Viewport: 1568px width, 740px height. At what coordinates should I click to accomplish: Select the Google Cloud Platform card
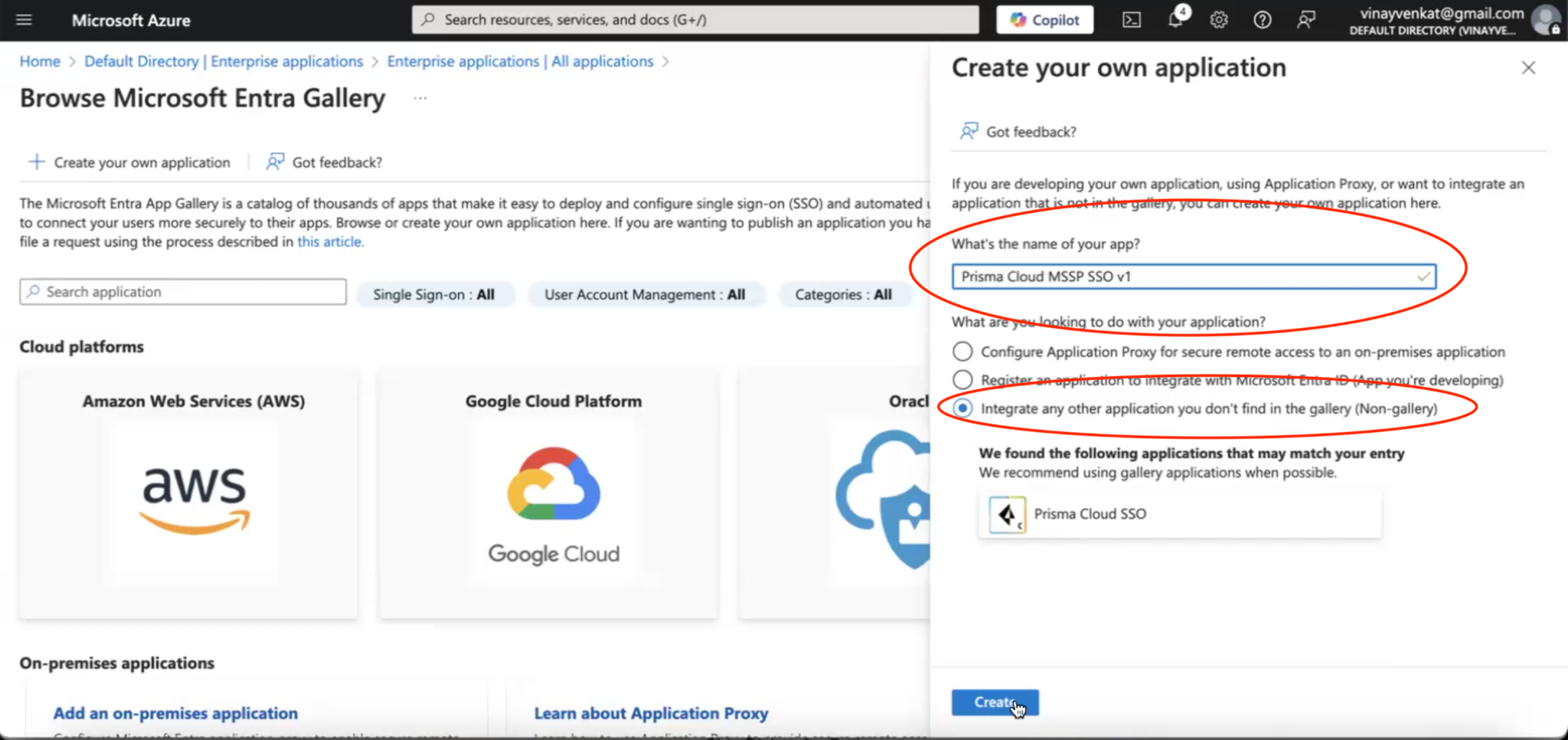[x=549, y=494]
